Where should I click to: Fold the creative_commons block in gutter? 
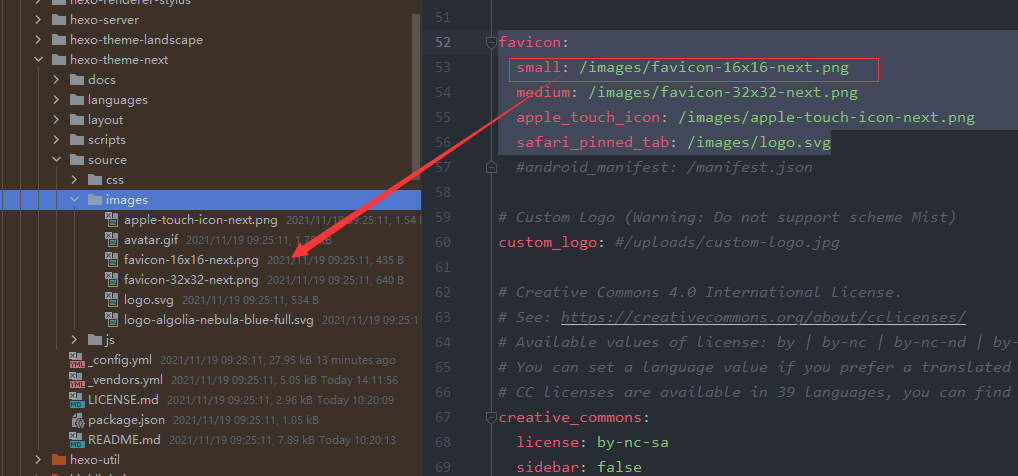(490, 417)
